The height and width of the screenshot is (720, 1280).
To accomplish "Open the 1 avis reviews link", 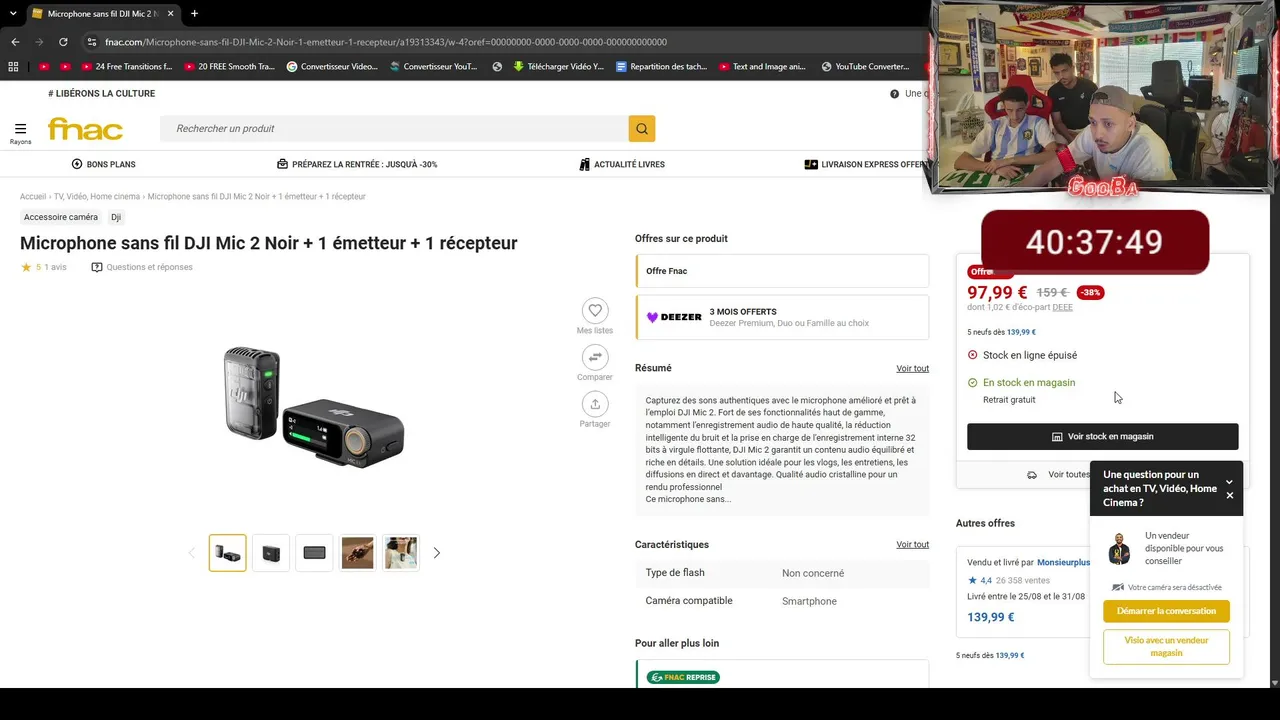I will (x=55, y=267).
